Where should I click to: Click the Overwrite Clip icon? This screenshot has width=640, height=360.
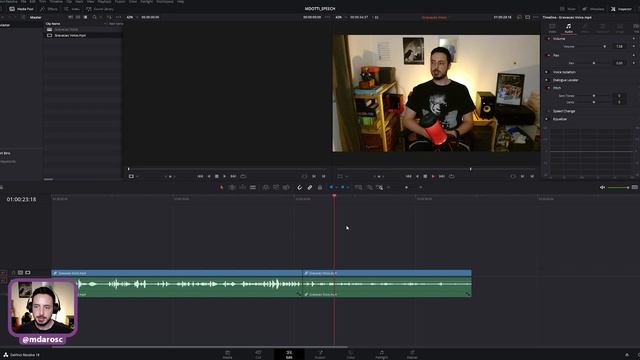click(x=276, y=187)
